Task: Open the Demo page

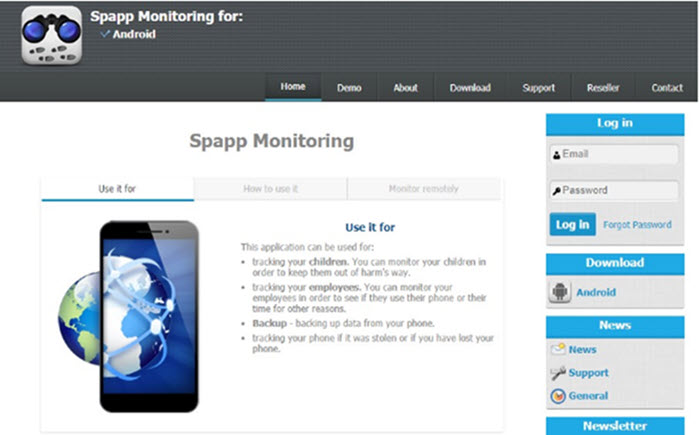Action: [x=349, y=88]
